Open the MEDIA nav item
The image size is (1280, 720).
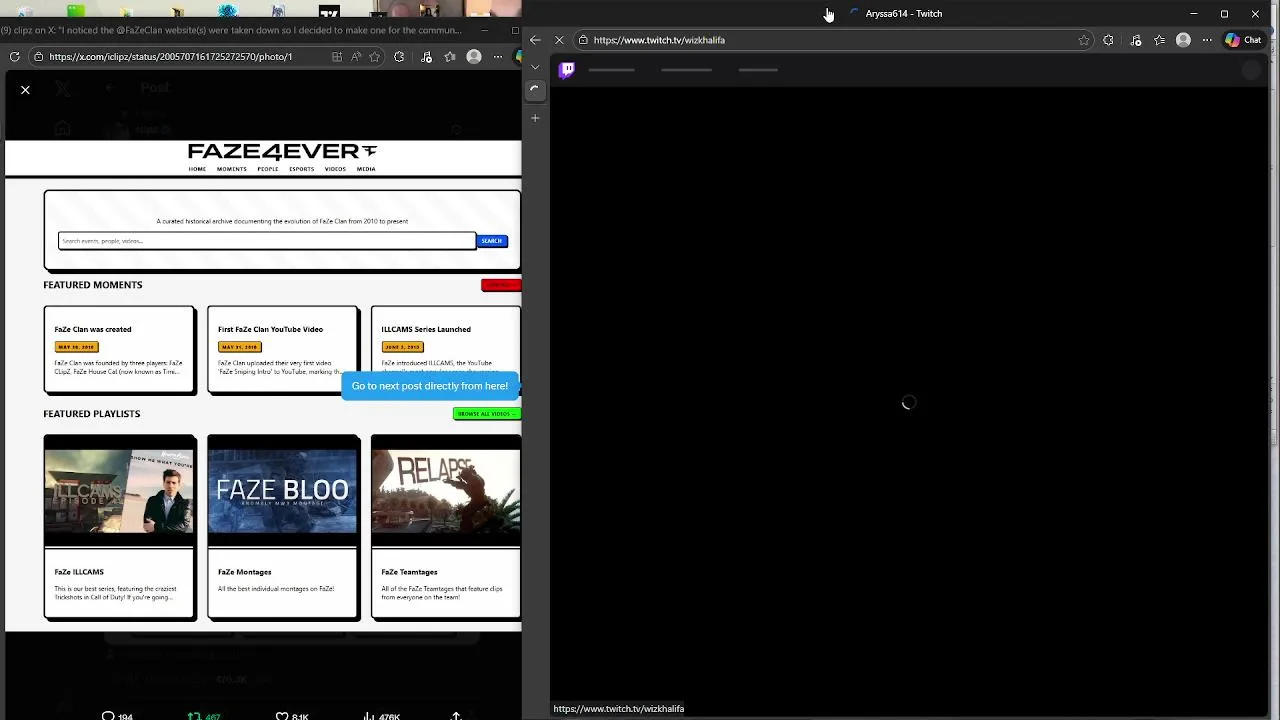tap(366, 169)
